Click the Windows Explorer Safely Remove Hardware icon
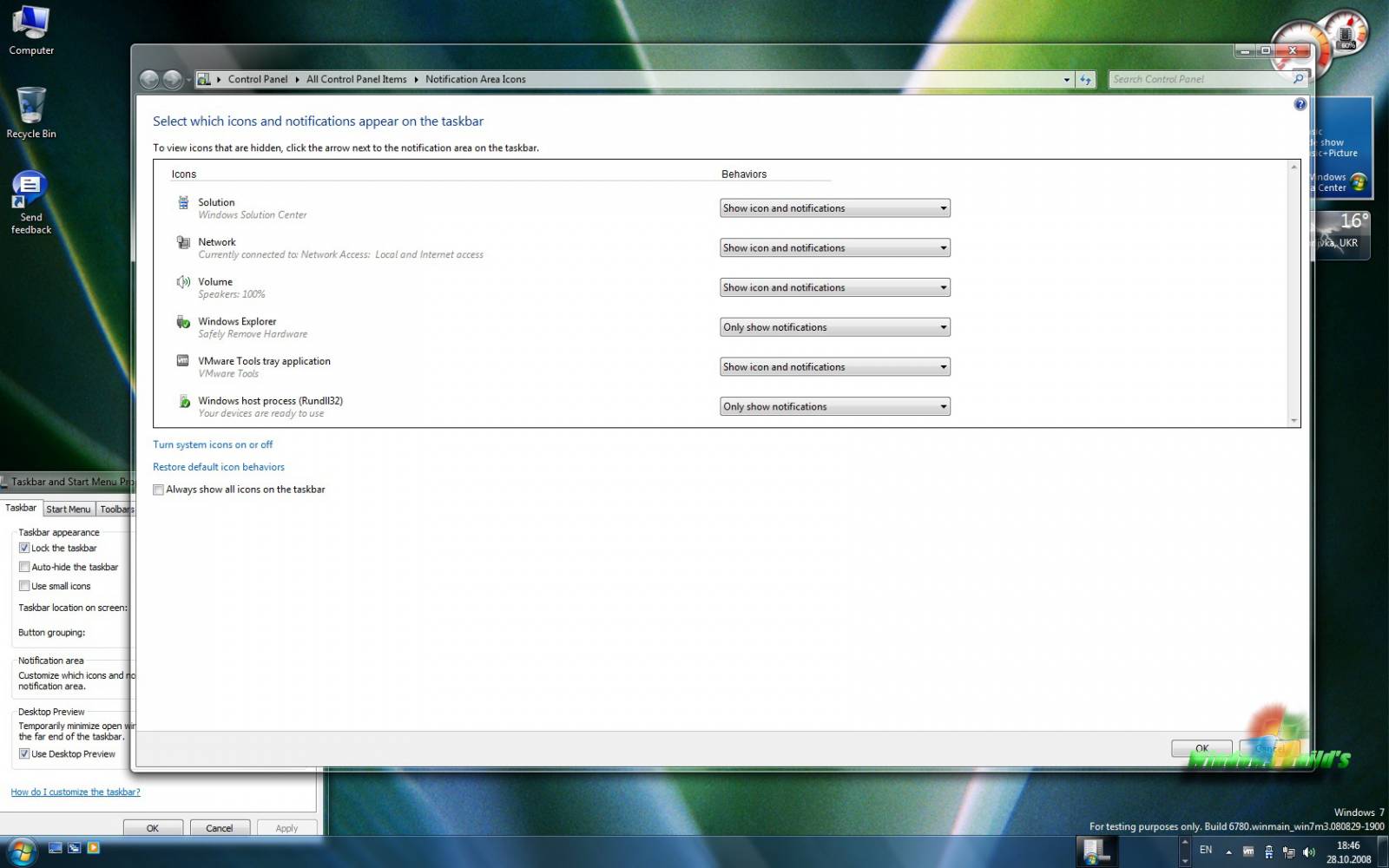Screen dimensions: 1389x868 point(183,322)
